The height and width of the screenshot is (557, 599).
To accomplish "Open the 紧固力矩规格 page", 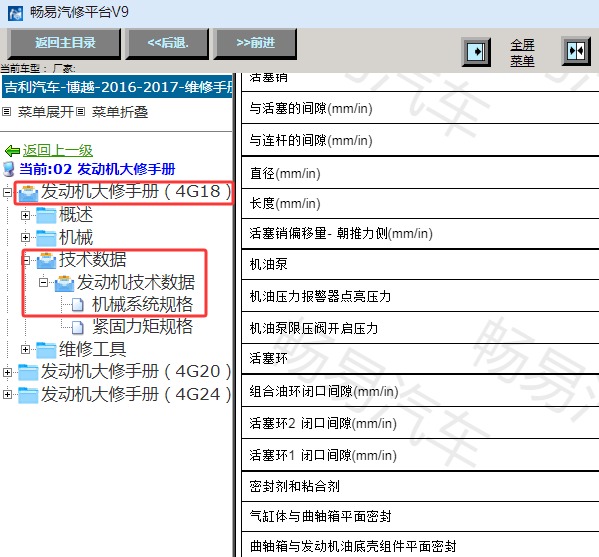I will click(x=142, y=327).
